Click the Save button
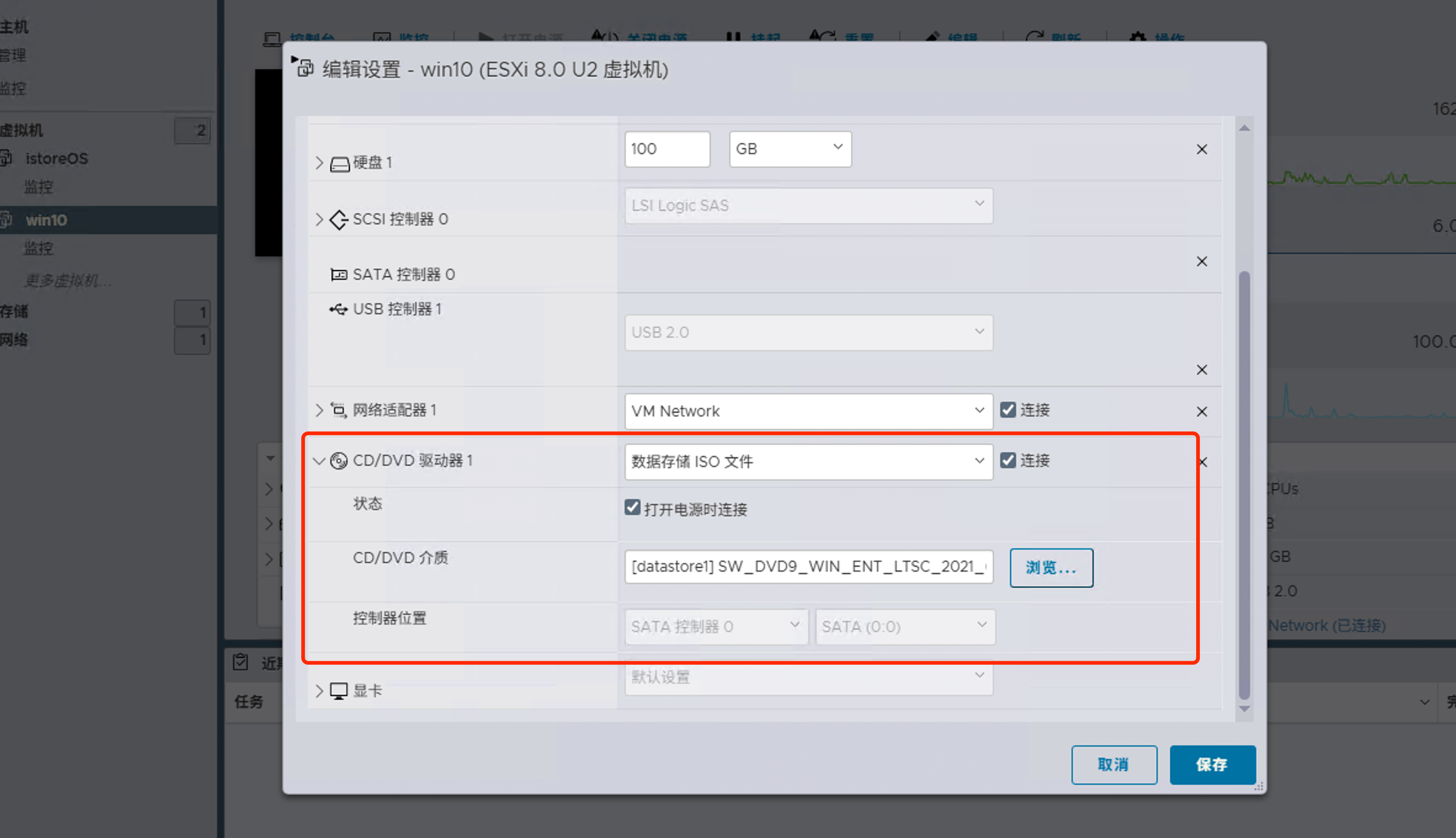Image resolution: width=1456 pixels, height=838 pixels. pos(1211,765)
